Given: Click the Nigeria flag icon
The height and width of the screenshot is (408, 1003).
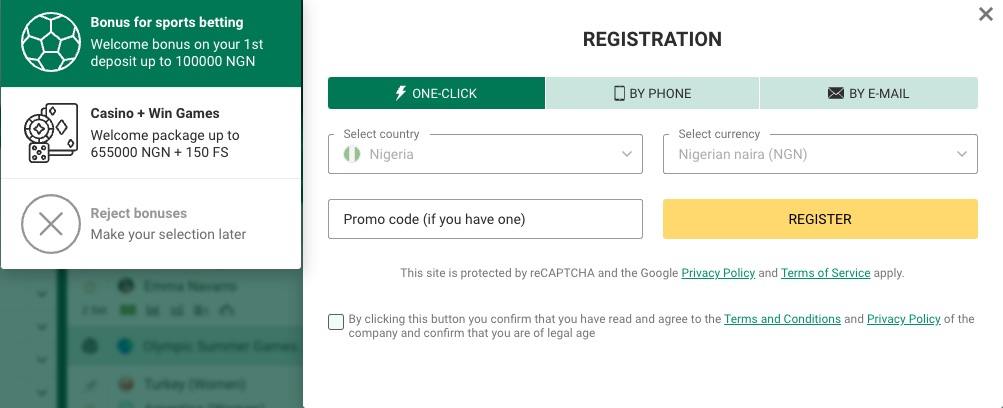Looking at the screenshot, I should (x=352, y=154).
